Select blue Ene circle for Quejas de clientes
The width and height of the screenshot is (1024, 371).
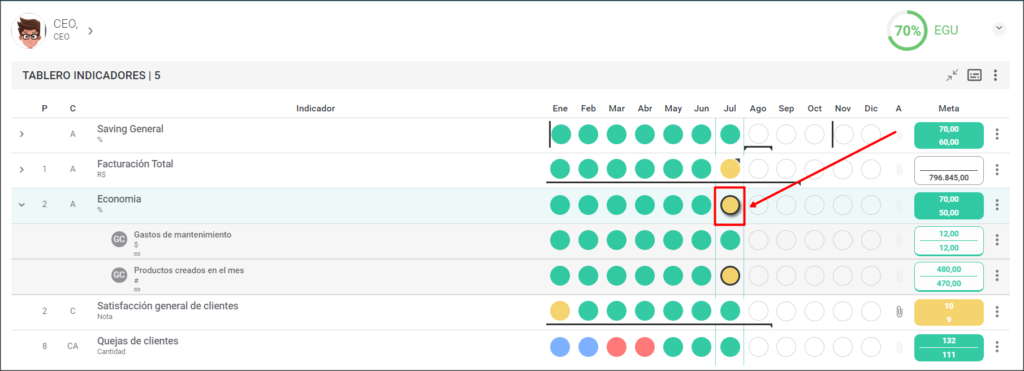point(560,346)
